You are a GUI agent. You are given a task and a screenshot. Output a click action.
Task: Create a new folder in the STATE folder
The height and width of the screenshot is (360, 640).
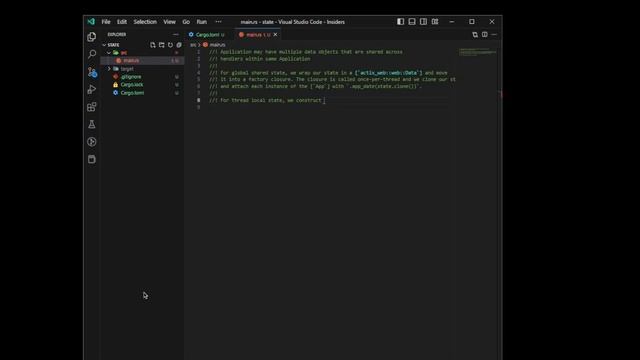[162, 45]
